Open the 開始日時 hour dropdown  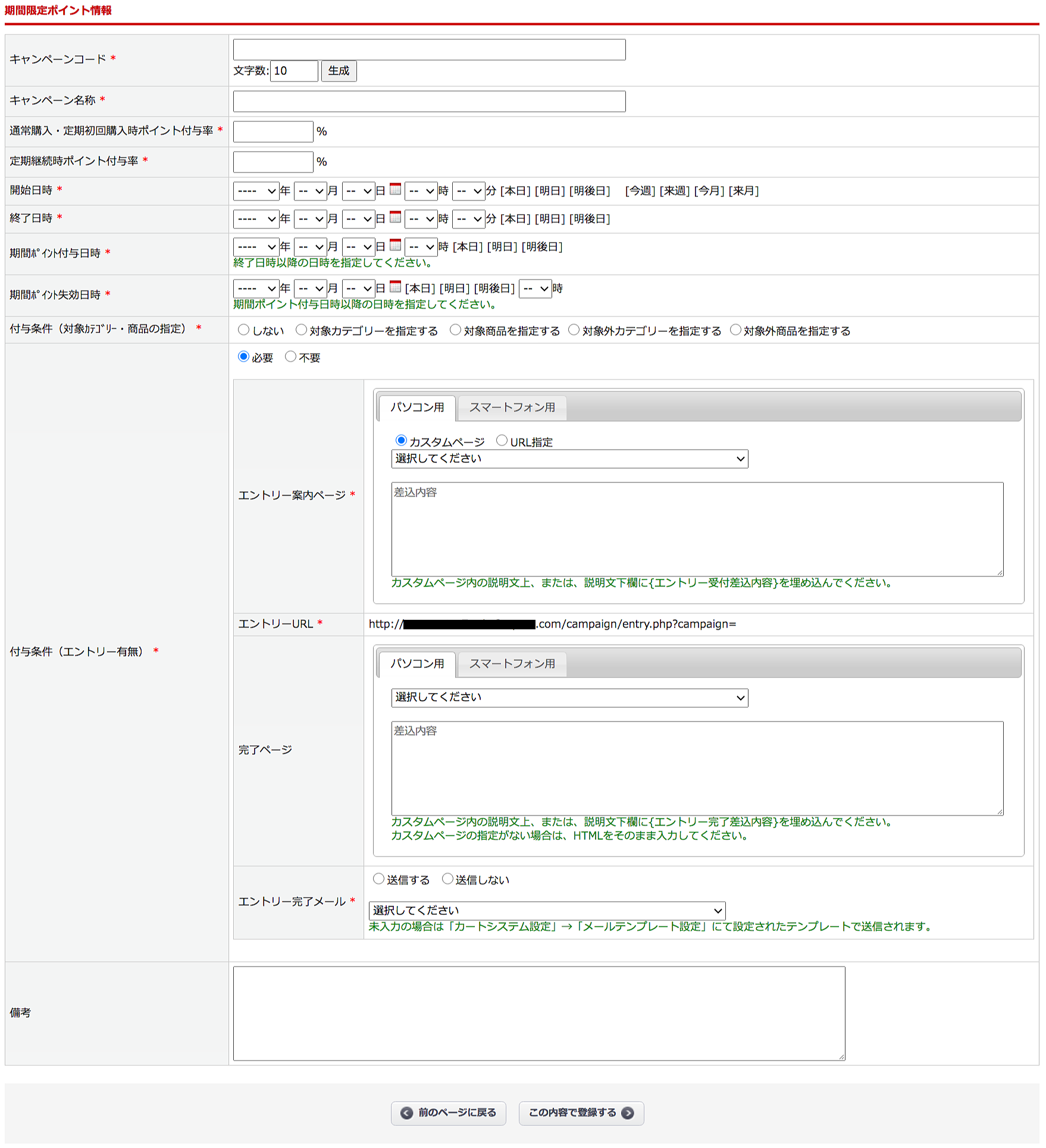click(x=421, y=191)
